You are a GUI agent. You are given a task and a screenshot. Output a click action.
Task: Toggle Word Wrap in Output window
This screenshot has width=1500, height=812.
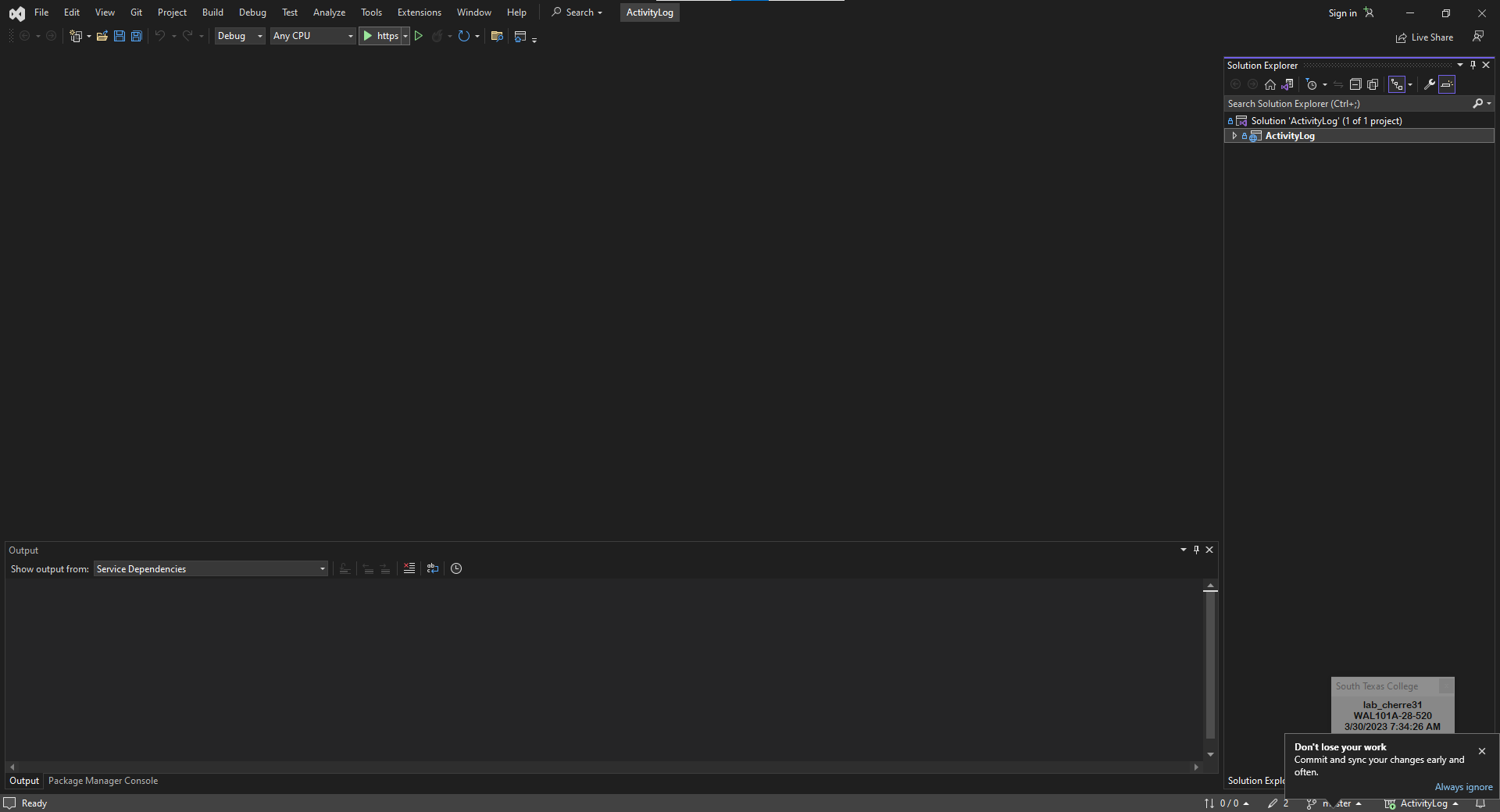click(433, 568)
